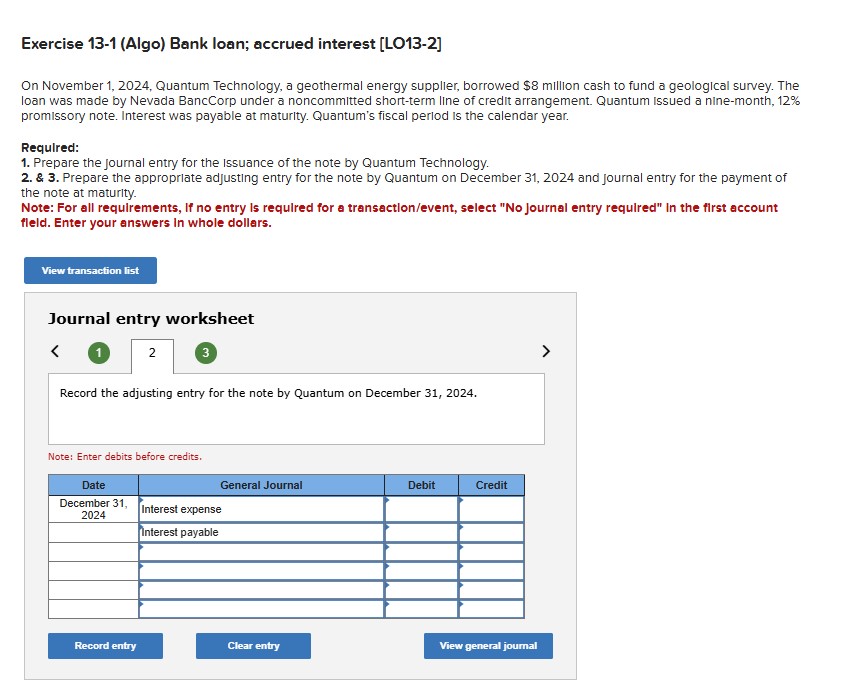Click the Interest expense account cell
This screenshot has height=680, width=842.
point(260,509)
